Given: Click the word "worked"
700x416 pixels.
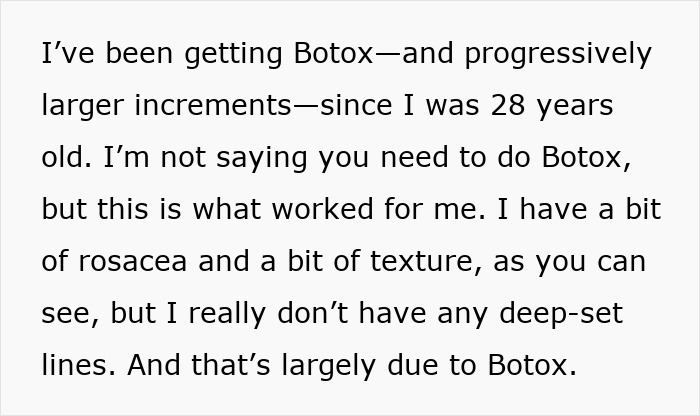Looking at the screenshot, I should pyautogui.click(x=322, y=209).
